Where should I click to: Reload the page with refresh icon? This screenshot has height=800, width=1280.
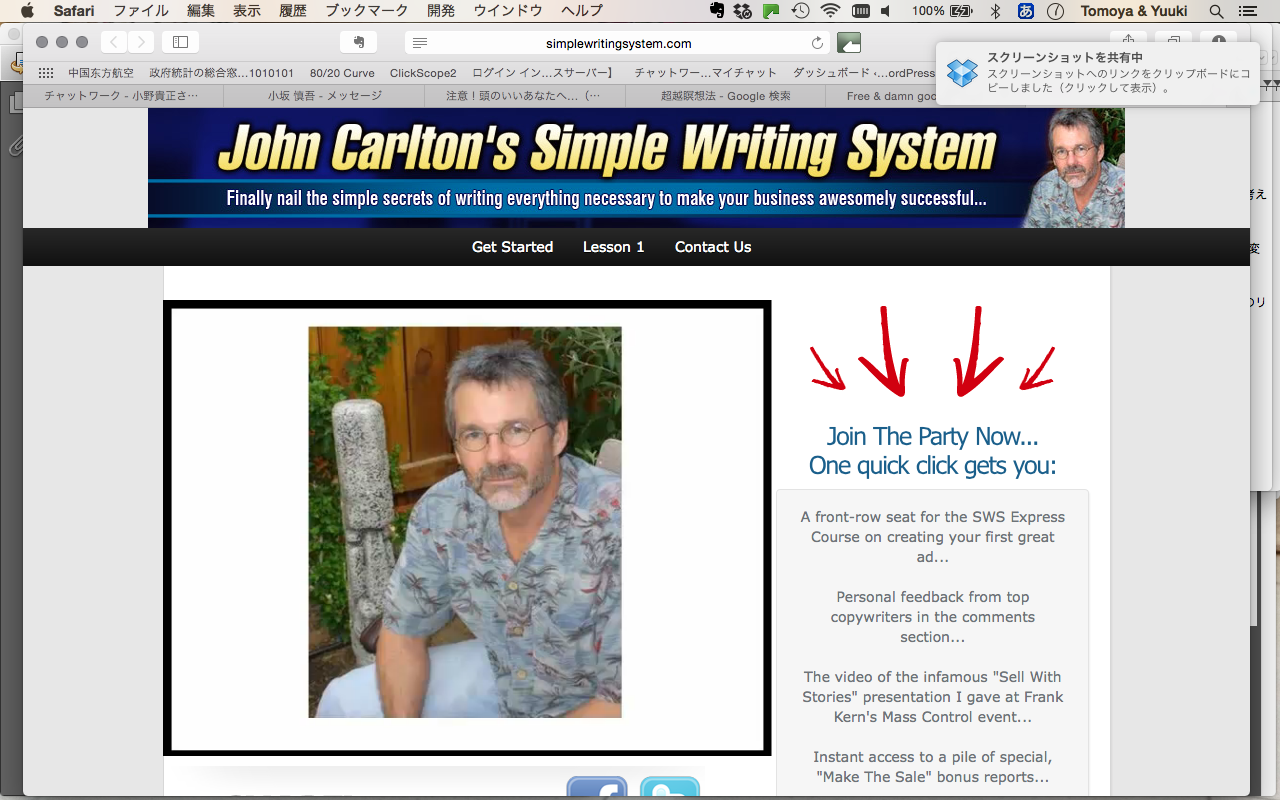pyautogui.click(x=817, y=43)
